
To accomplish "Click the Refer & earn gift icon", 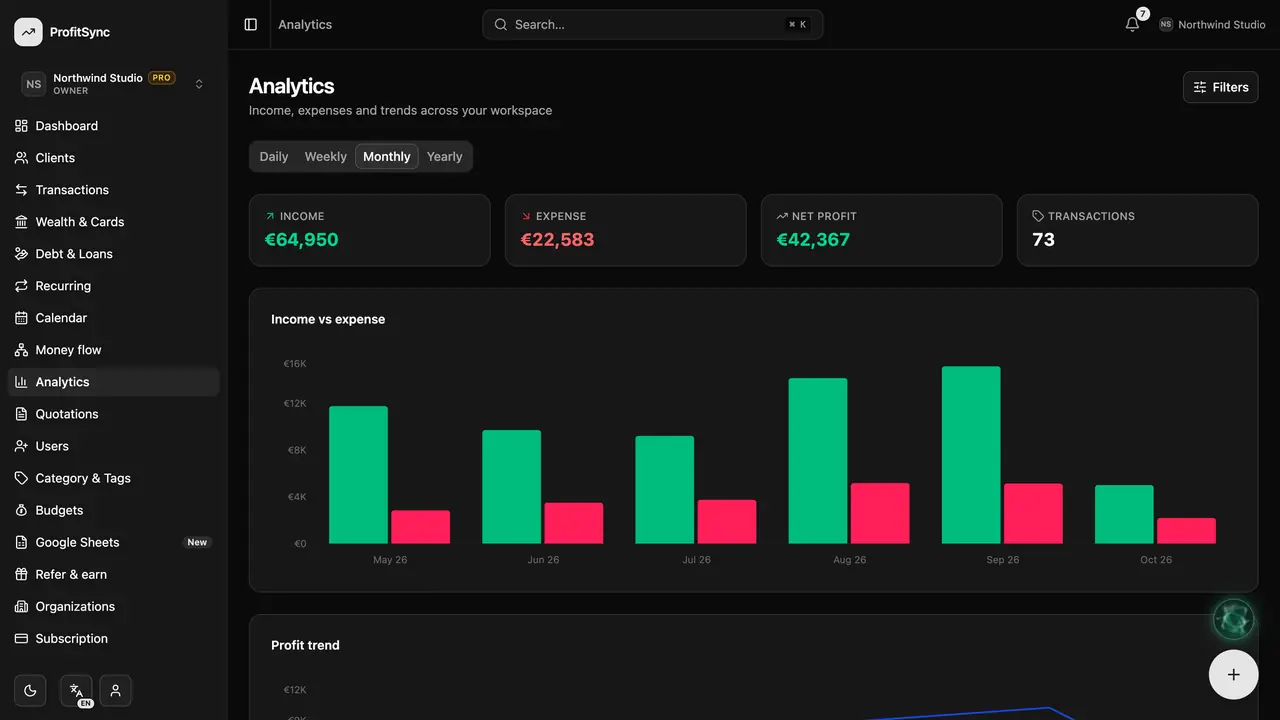I will 21,574.
